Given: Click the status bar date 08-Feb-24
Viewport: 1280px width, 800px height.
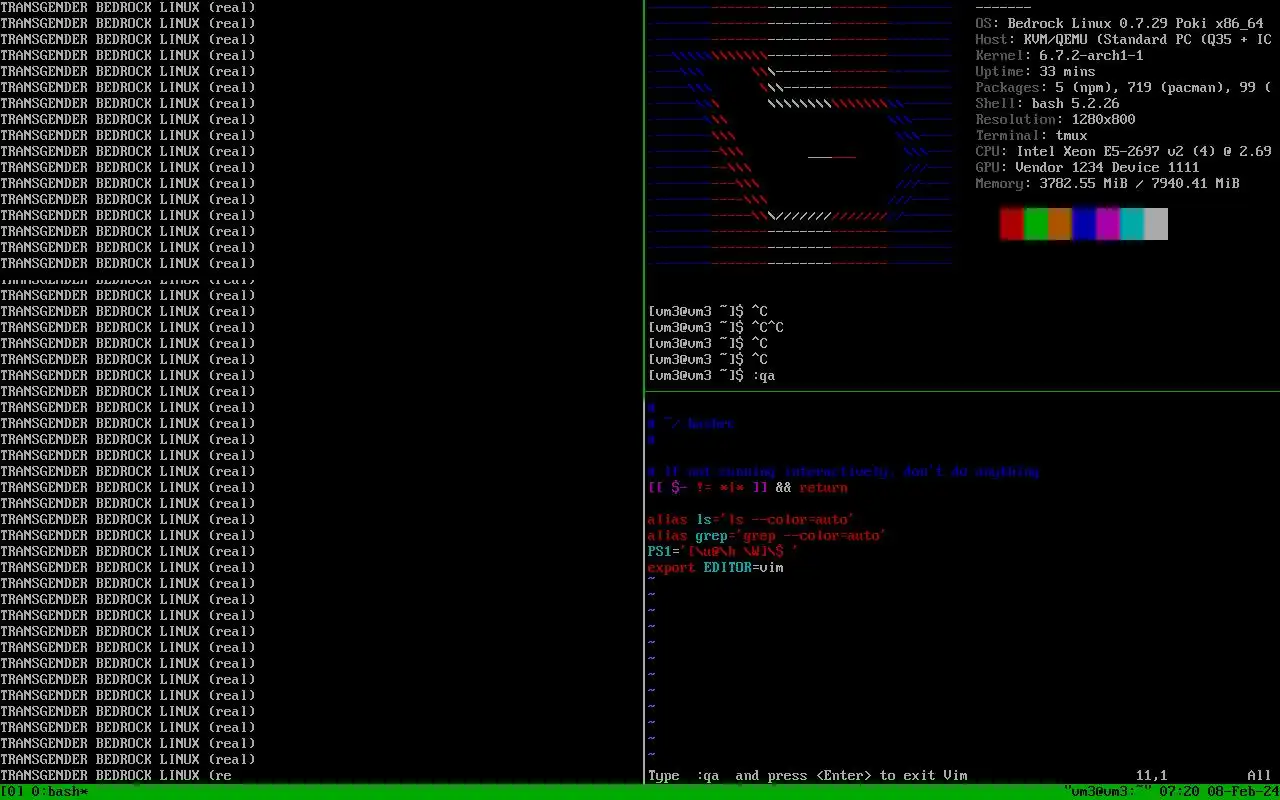Looking at the screenshot, I should click(x=1244, y=792).
